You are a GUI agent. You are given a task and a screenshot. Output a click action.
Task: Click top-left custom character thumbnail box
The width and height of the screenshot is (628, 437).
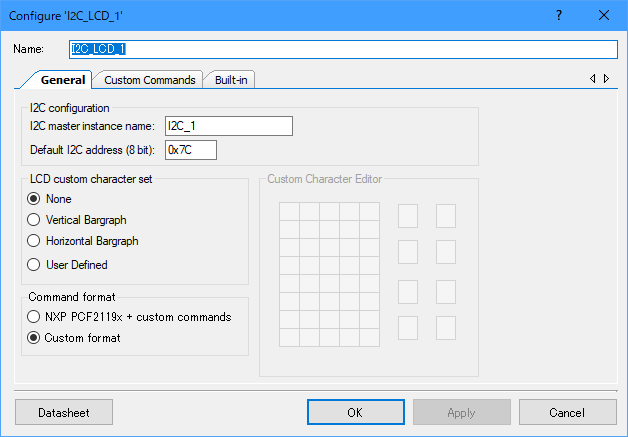(408, 215)
